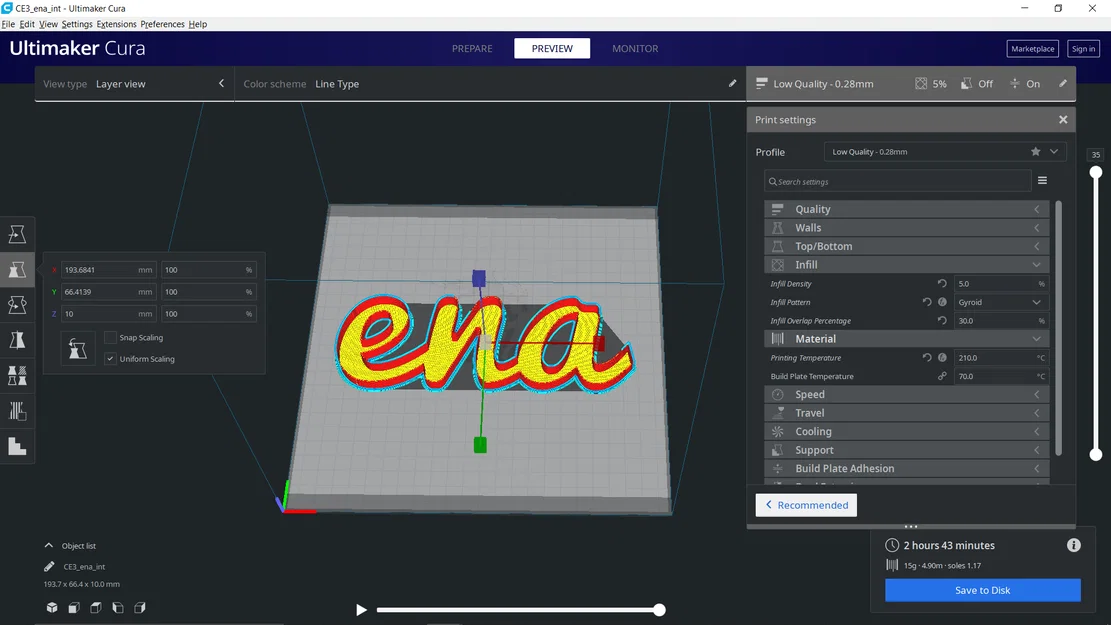Click the Infill Density value field
The image size is (1111, 625).
click(1000, 283)
